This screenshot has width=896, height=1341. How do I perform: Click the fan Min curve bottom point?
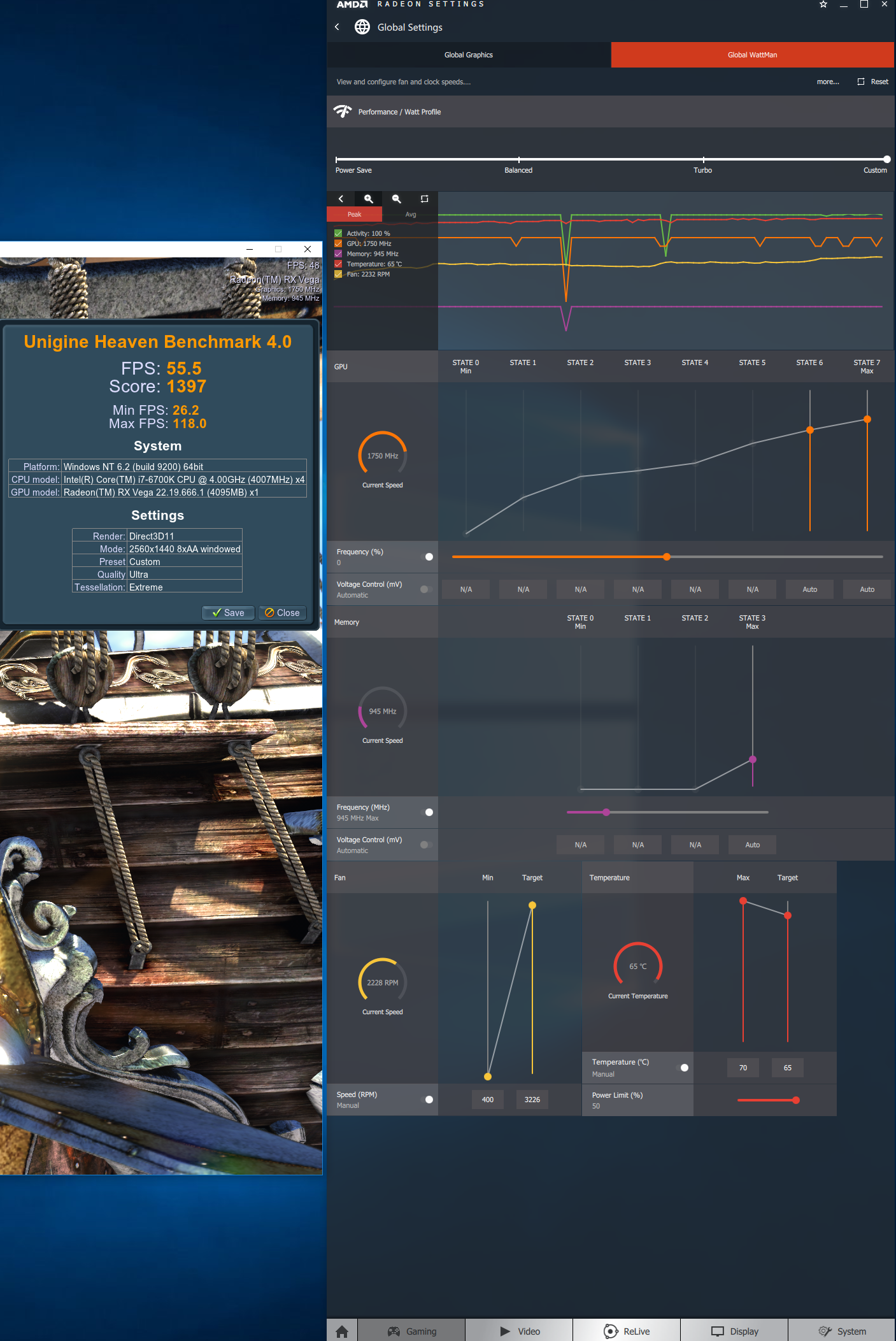[488, 1077]
